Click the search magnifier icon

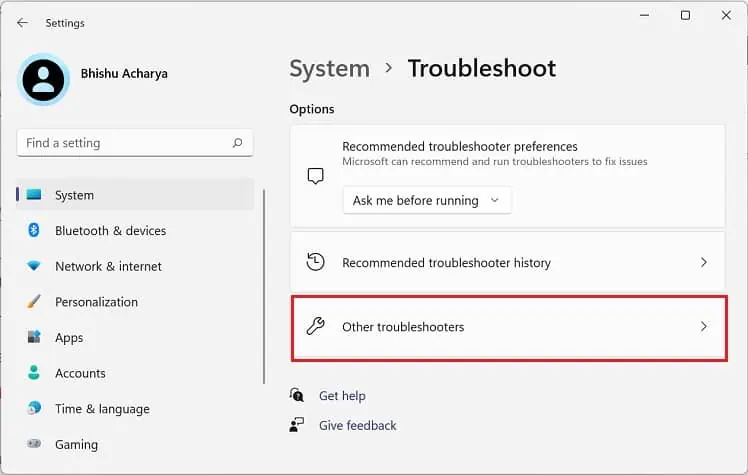(237, 143)
